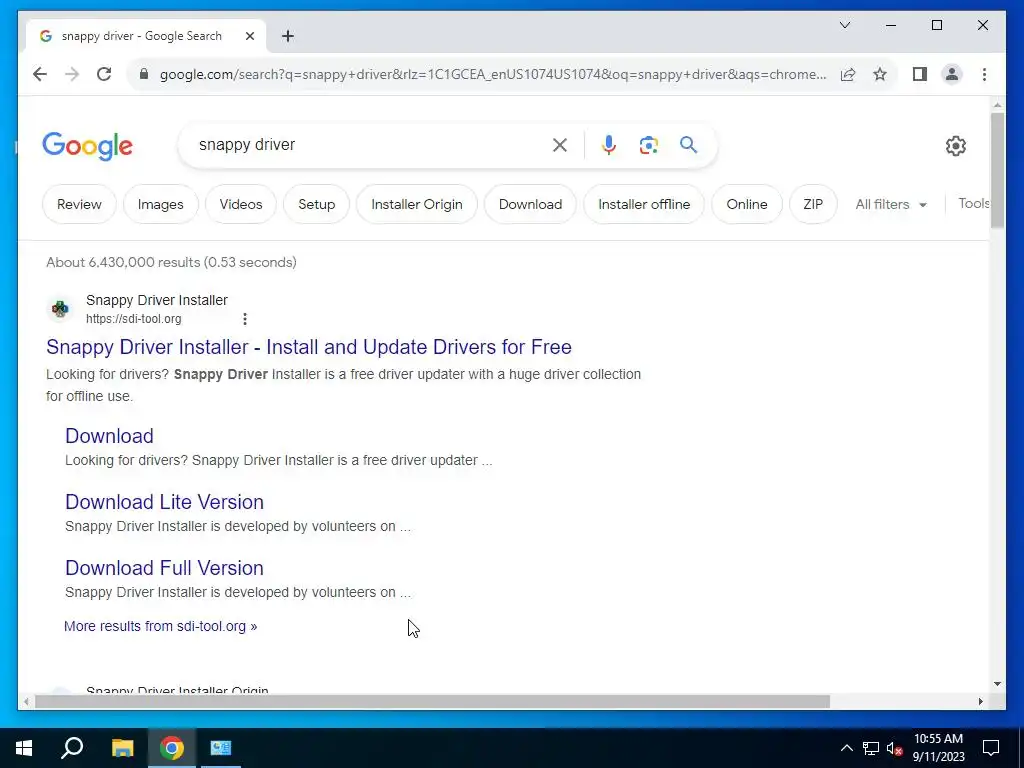1024x768 pixels.
Task: Click the forward navigation arrow
Action: [72, 74]
